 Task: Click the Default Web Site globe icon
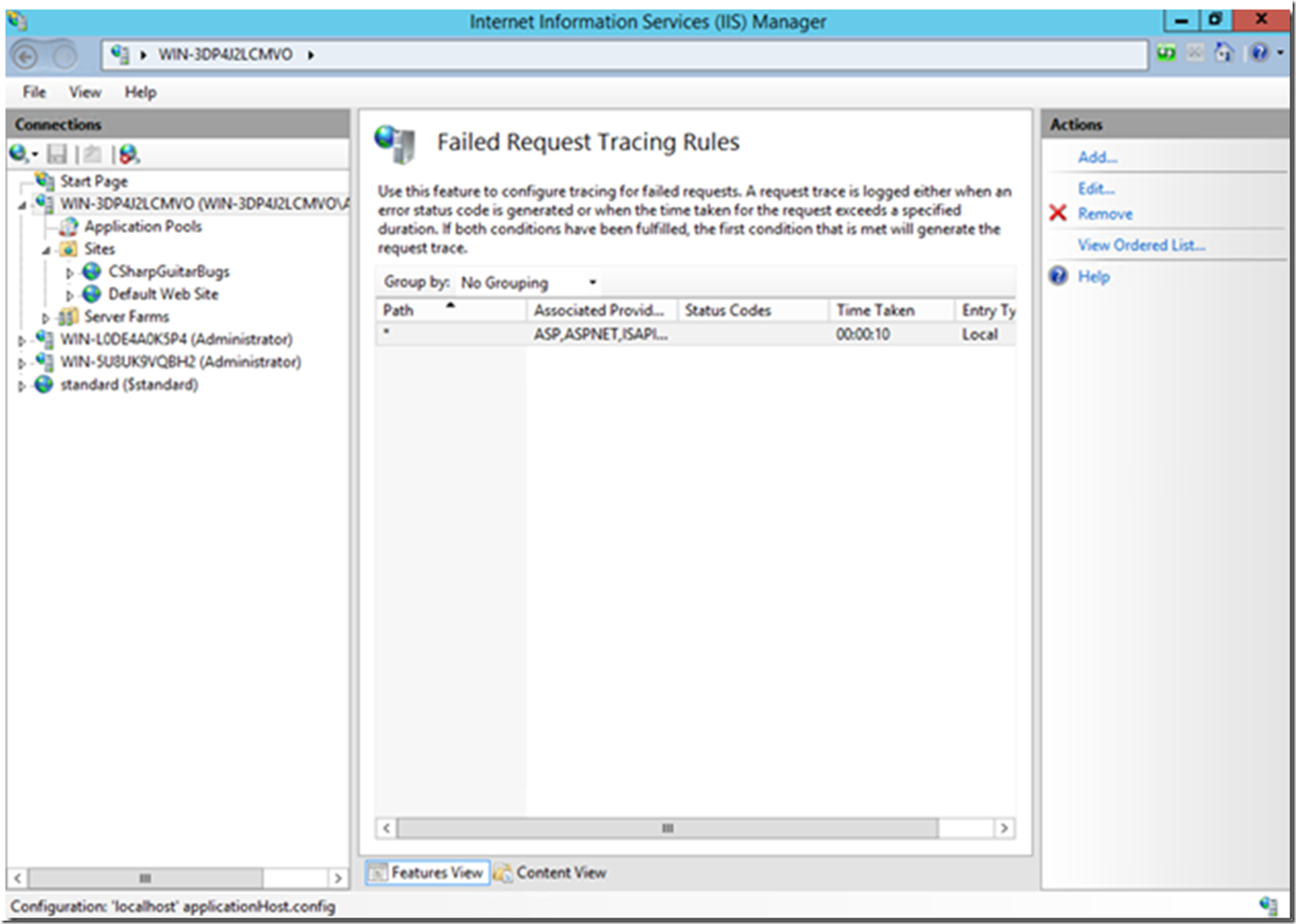(x=91, y=294)
